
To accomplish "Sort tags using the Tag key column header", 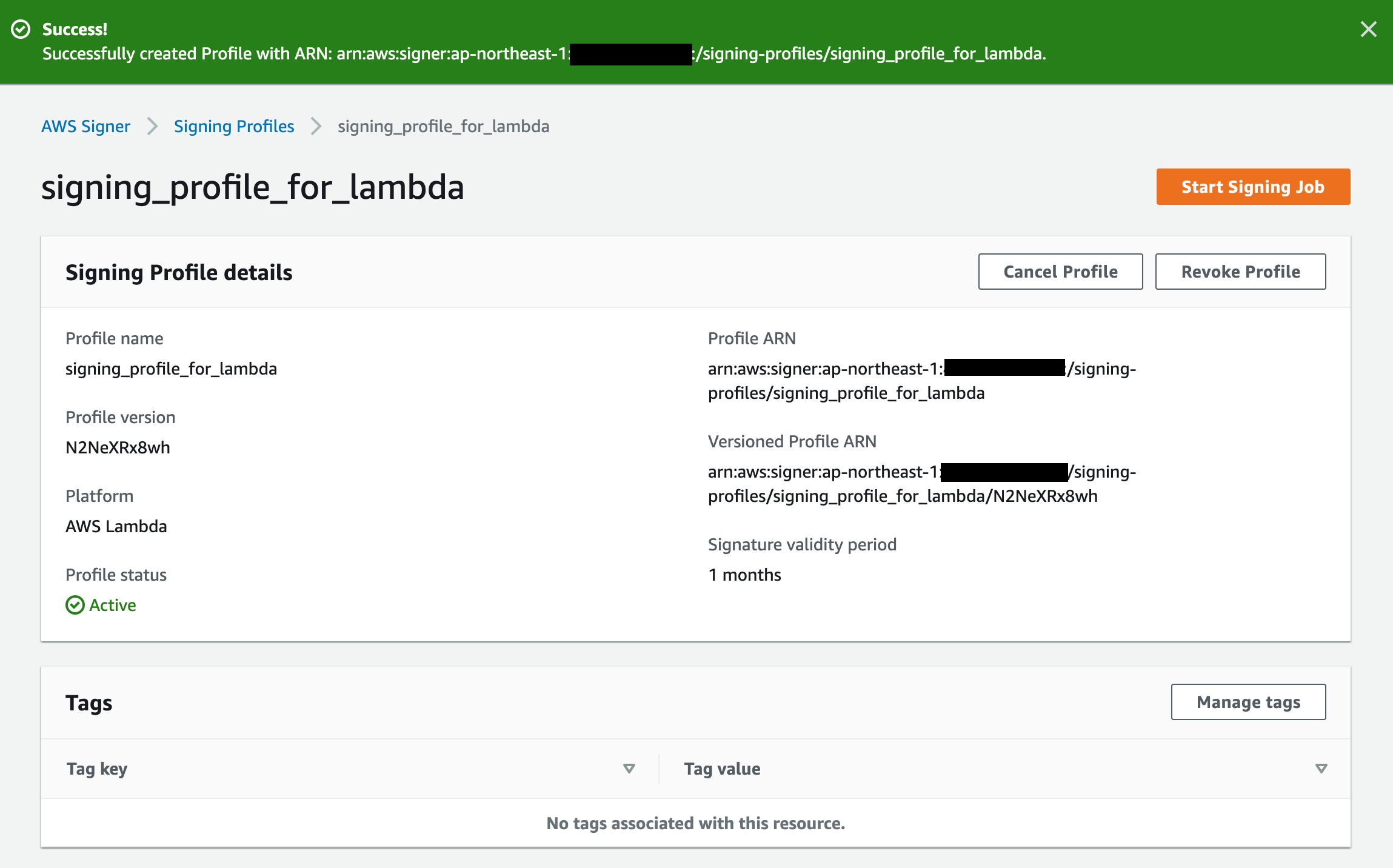I will coord(97,768).
